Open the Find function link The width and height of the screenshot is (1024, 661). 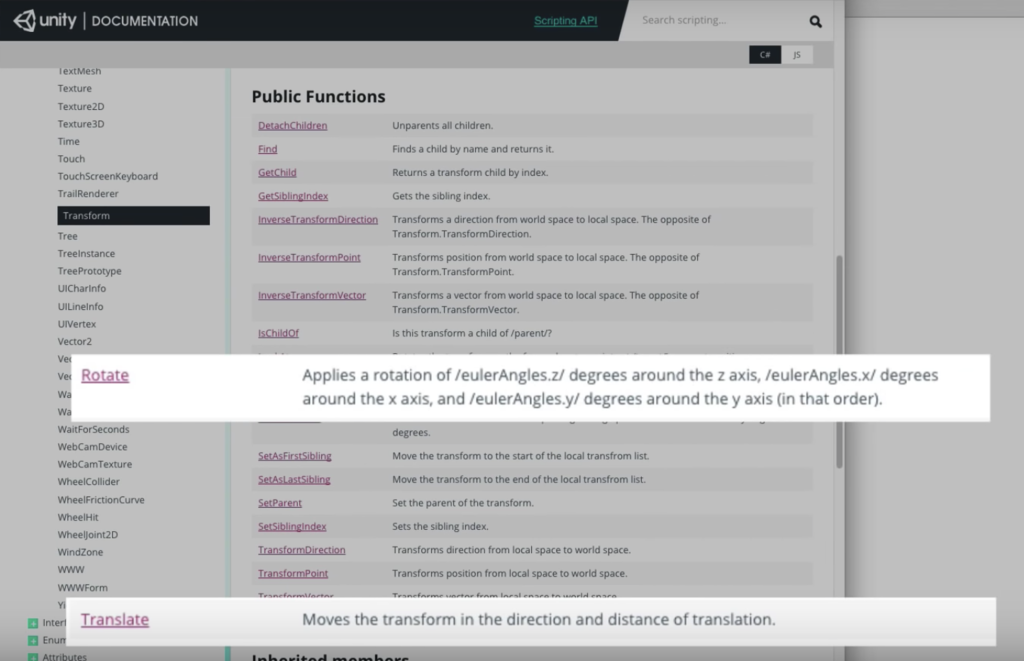[268, 149]
